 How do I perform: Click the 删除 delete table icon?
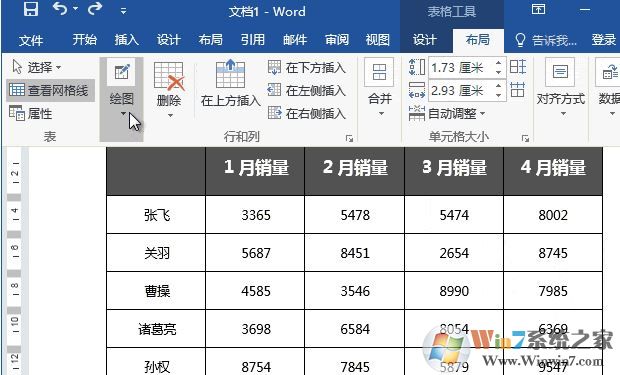point(169,76)
